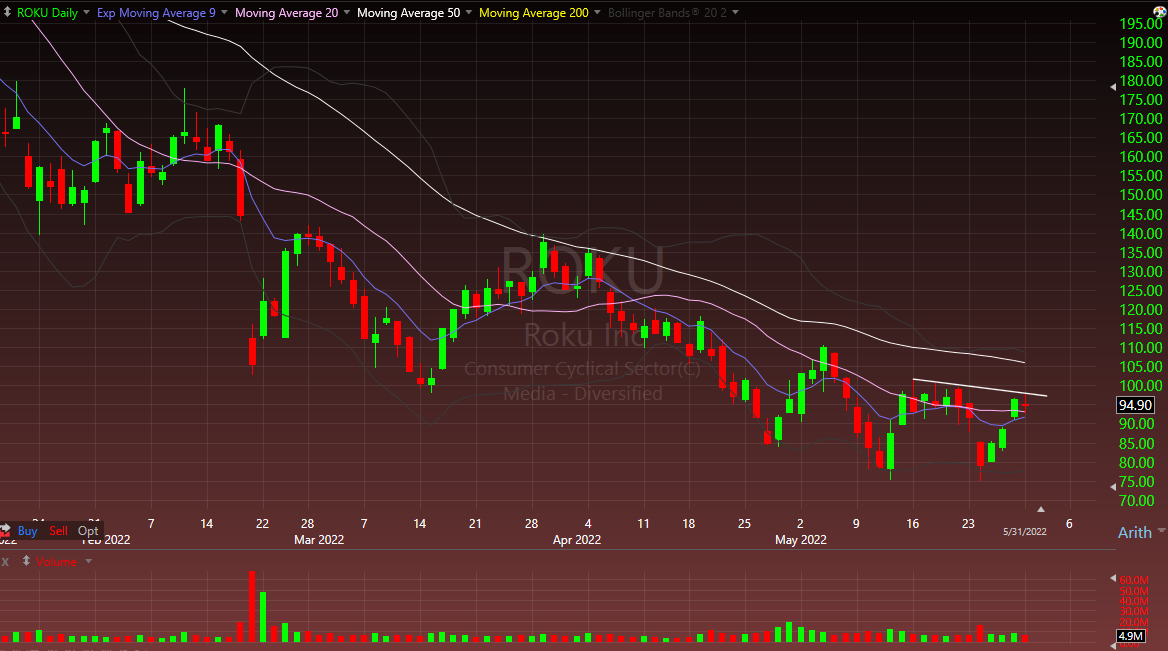Click the 195.00 price axis label

1140,24
